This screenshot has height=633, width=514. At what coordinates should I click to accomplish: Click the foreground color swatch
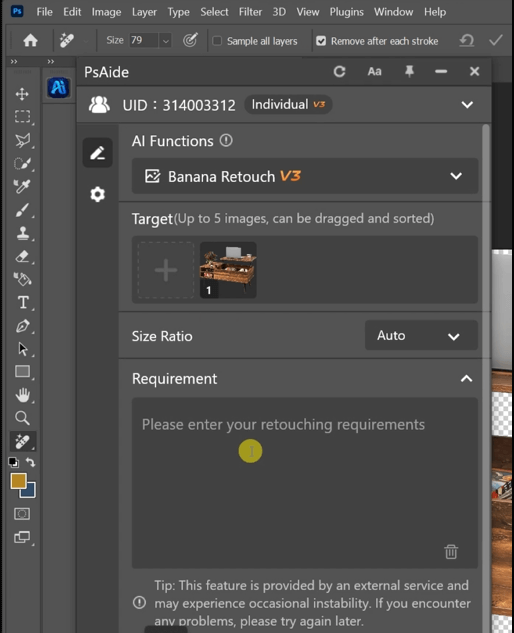(18, 481)
